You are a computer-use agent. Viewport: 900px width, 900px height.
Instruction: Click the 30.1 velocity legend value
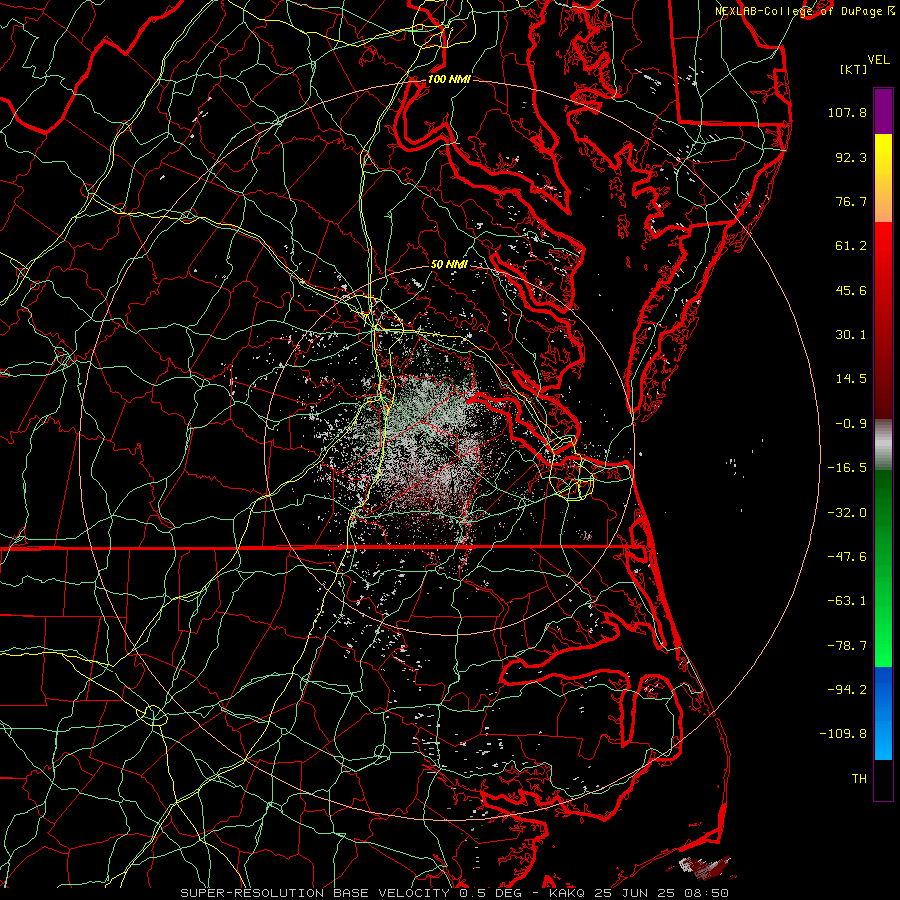tap(851, 335)
